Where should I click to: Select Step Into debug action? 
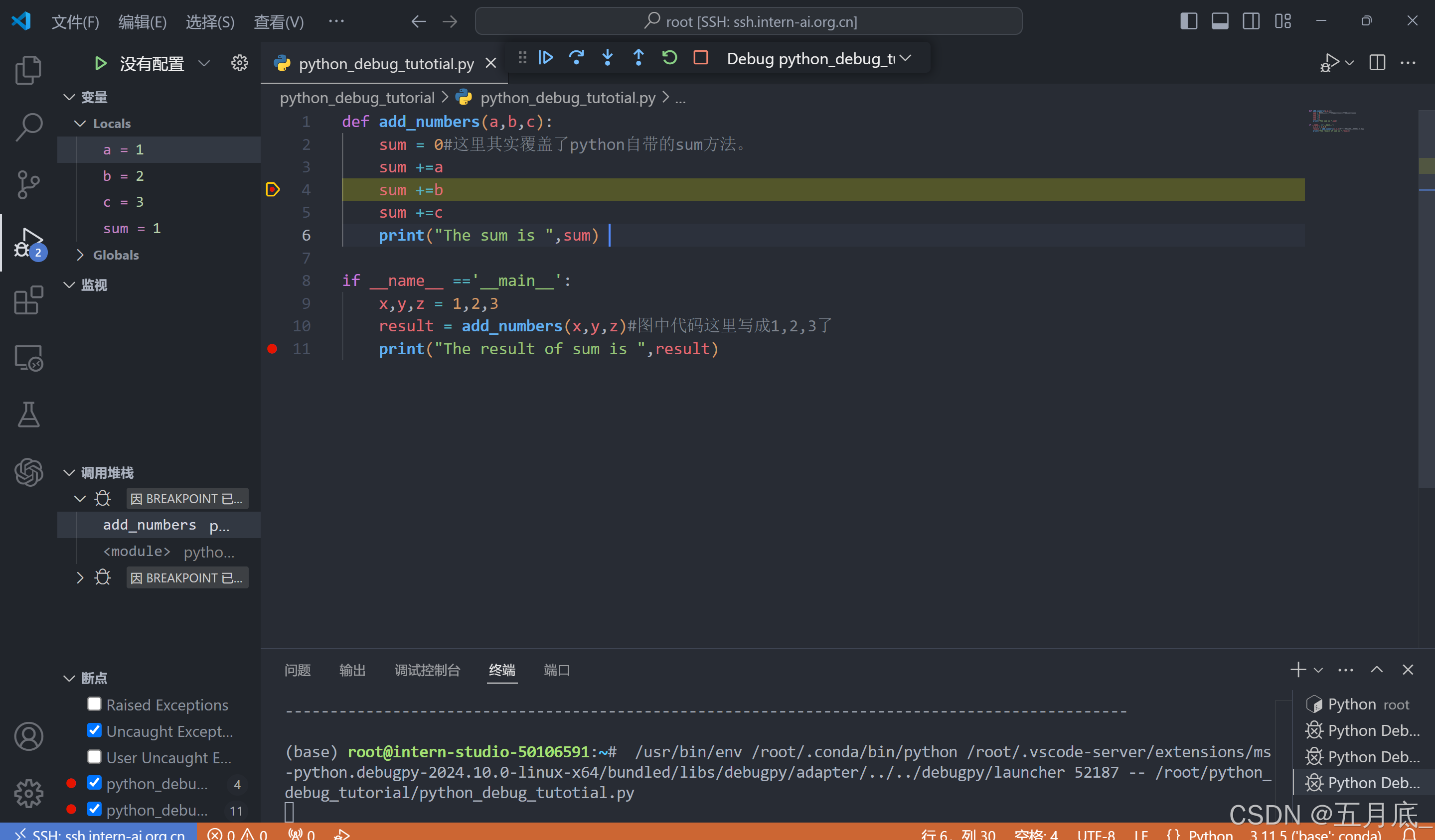(608, 57)
